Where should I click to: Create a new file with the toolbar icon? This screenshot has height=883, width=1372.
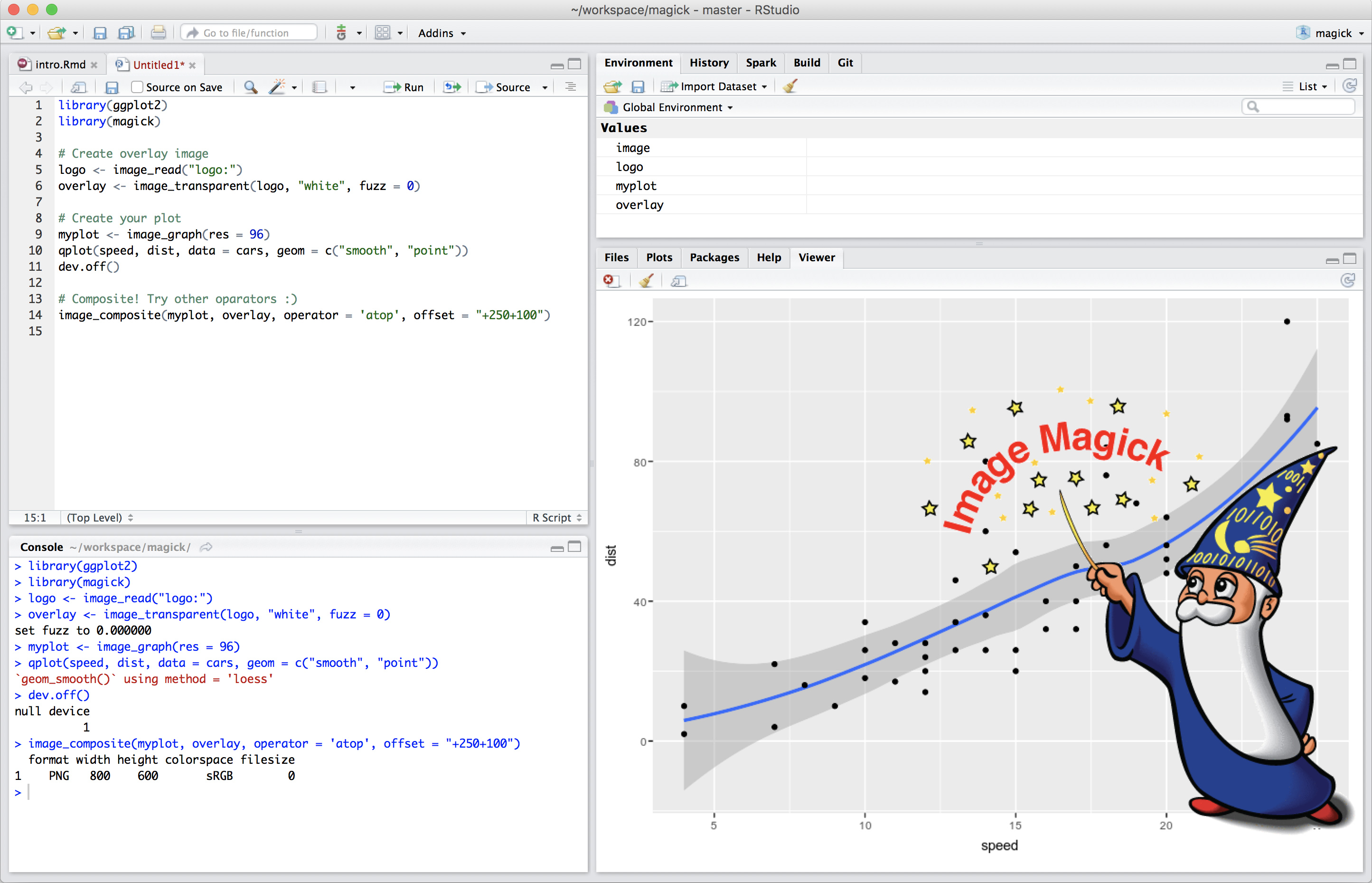click(x=14, y=33)
